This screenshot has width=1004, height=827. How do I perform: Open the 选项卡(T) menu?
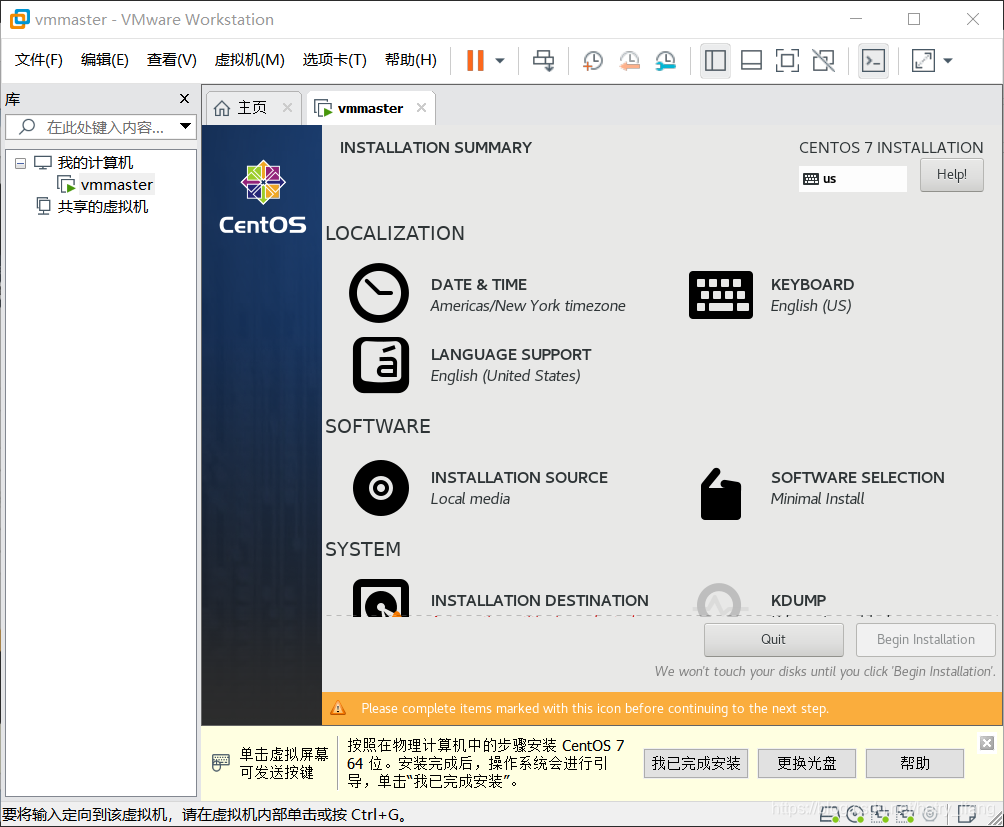pos(334,60)
